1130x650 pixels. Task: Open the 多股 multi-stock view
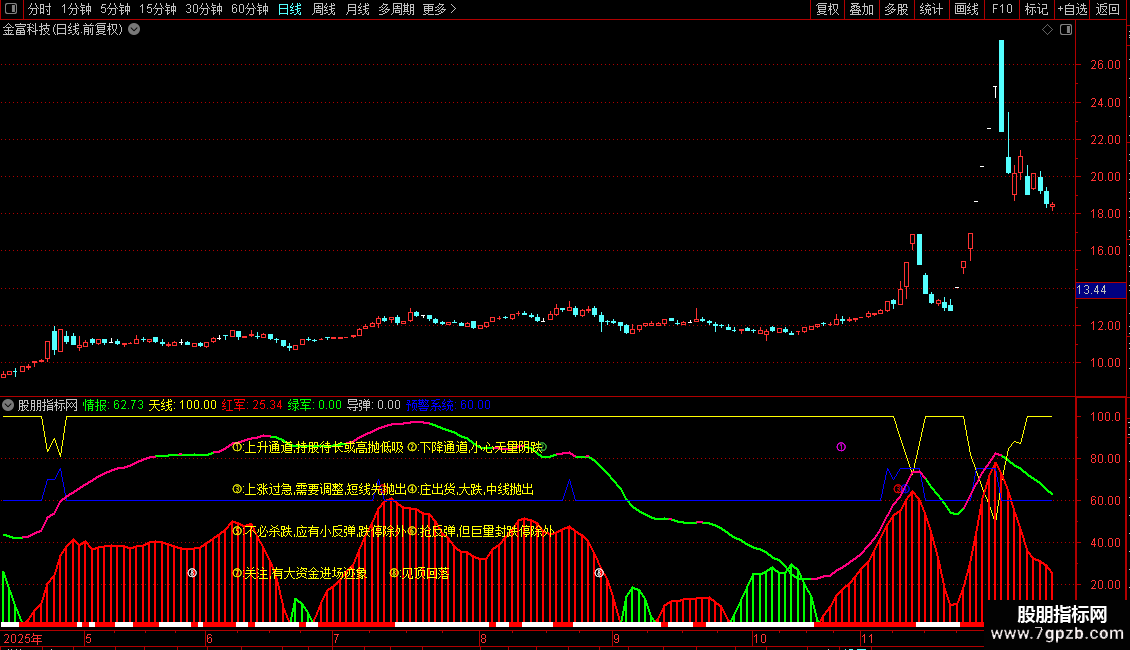pyautogui.click(x=896, y=9)
